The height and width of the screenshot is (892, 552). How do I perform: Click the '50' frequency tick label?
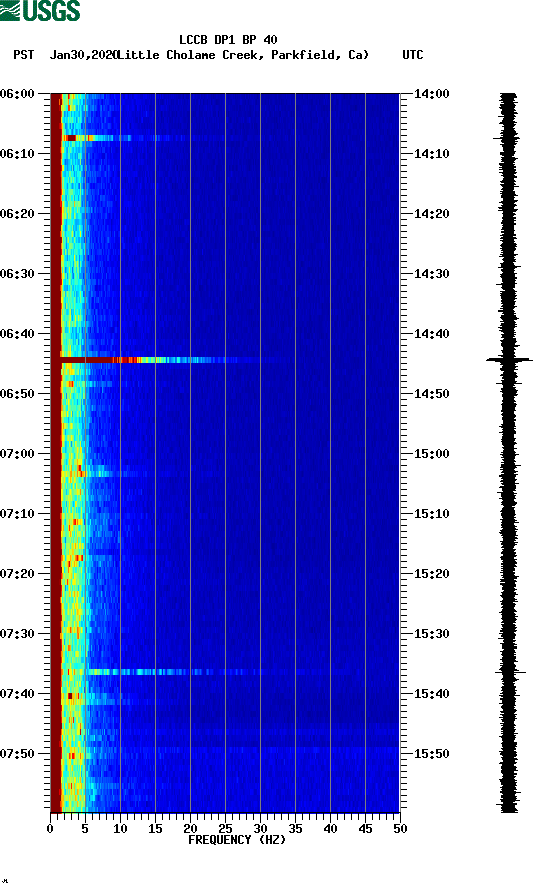point(401,829)
